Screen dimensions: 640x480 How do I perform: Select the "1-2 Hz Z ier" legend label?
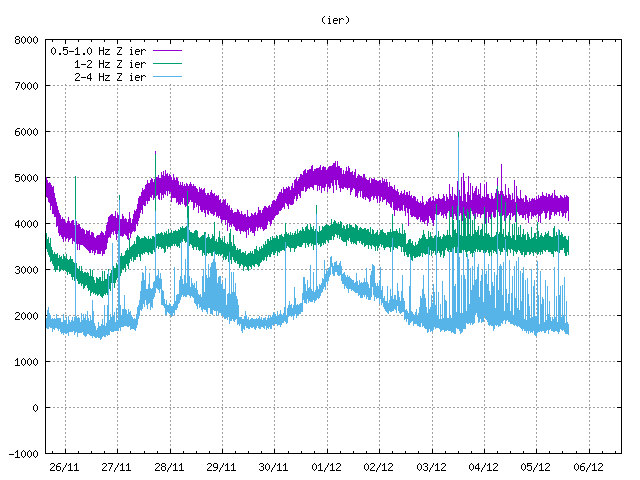[110, 63]
